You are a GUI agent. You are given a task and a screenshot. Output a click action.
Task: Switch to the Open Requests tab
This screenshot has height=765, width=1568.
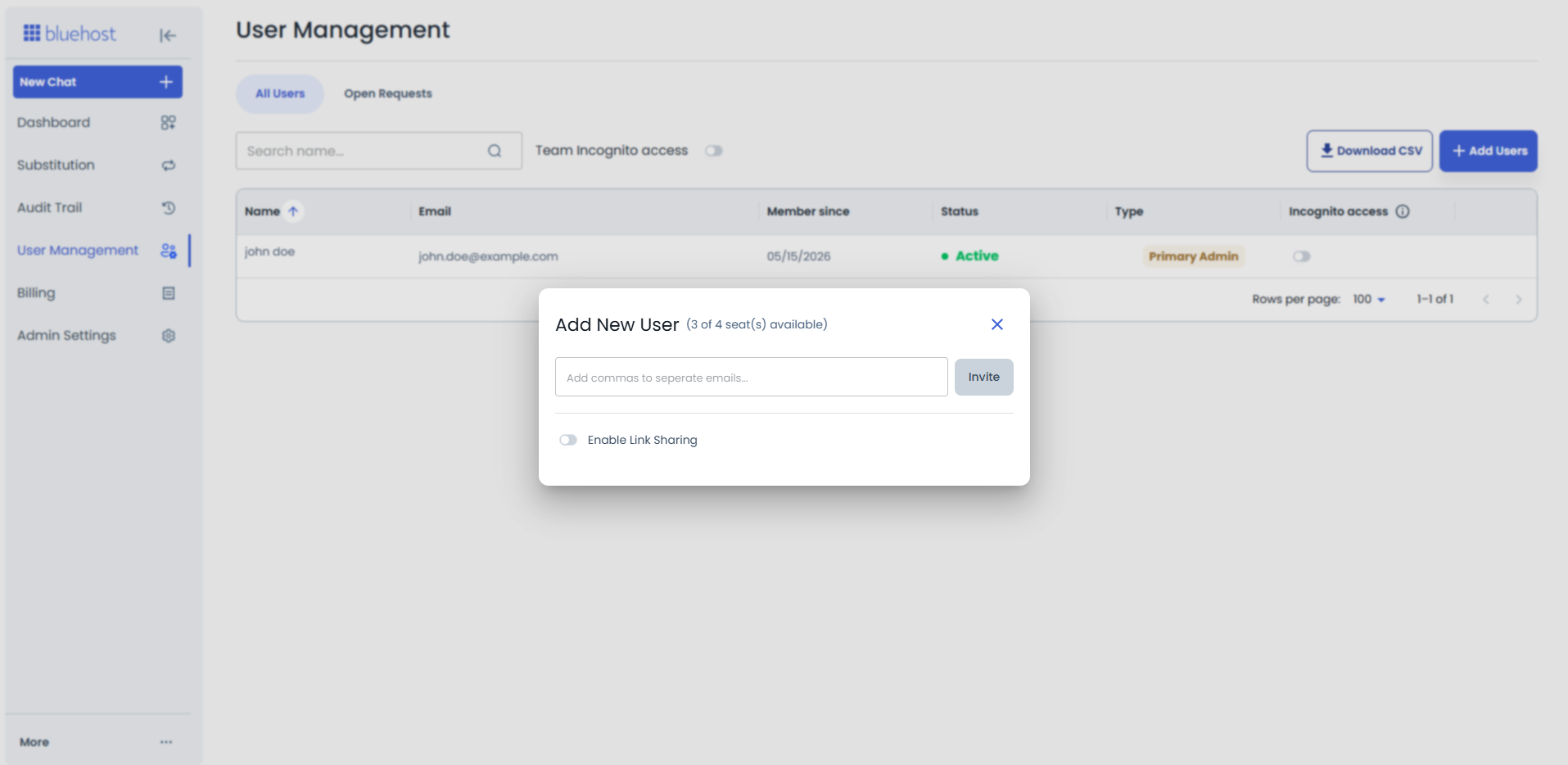[x=388, y=94]
